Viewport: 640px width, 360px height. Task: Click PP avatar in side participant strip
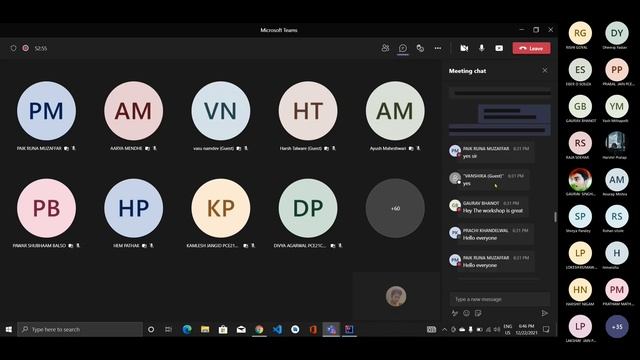click(617, 70)
